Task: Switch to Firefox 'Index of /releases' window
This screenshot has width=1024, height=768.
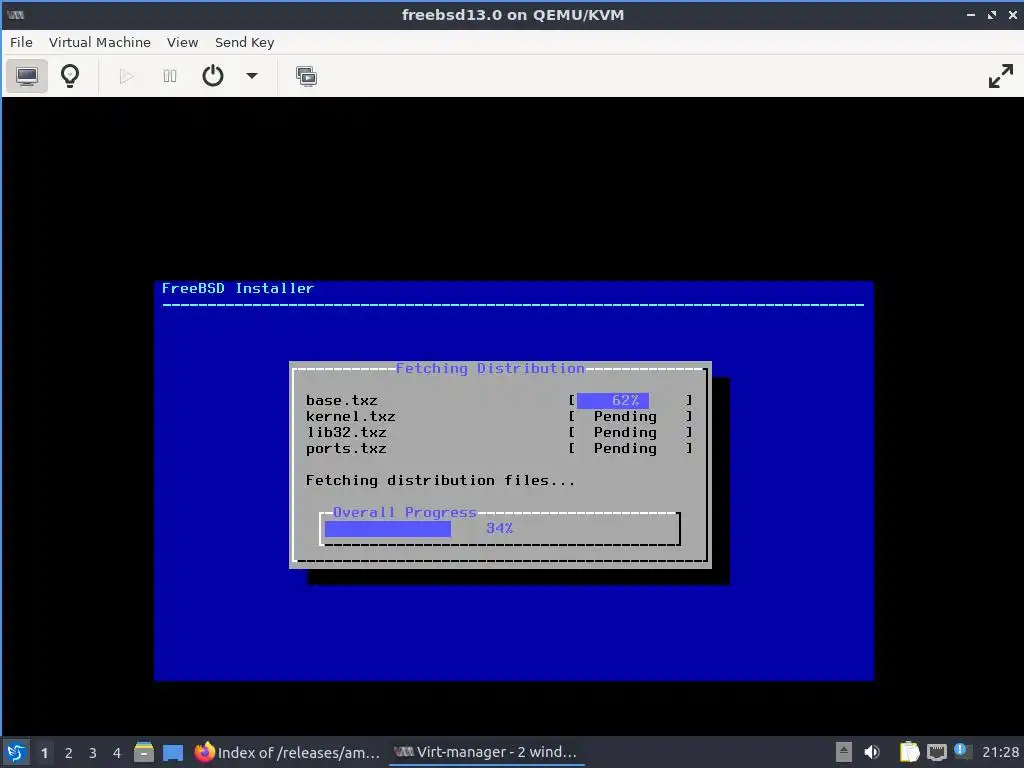Action: pyautogui.click(x=287, y=752)
